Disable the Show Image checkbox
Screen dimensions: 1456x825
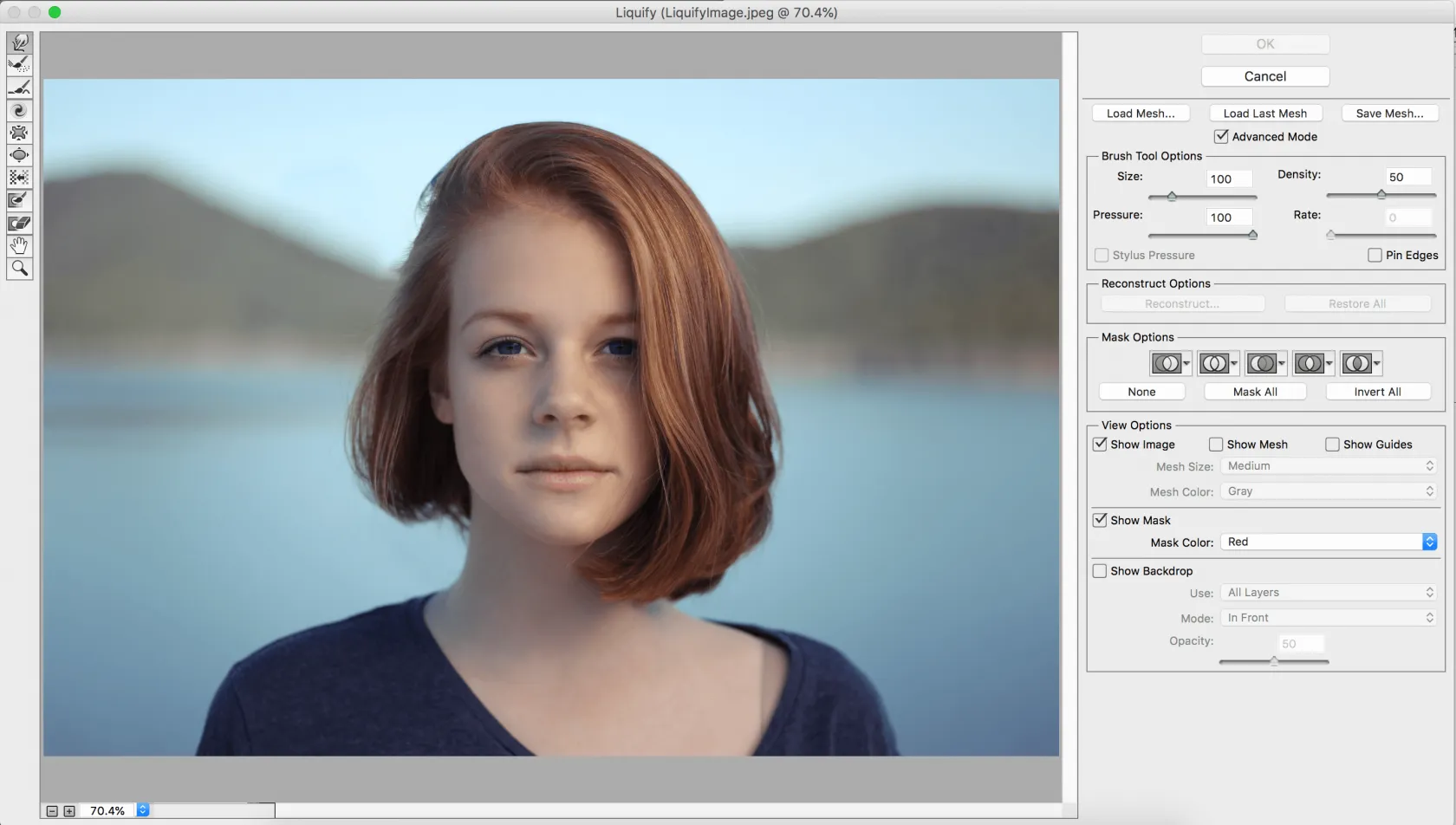(1100, 444)
